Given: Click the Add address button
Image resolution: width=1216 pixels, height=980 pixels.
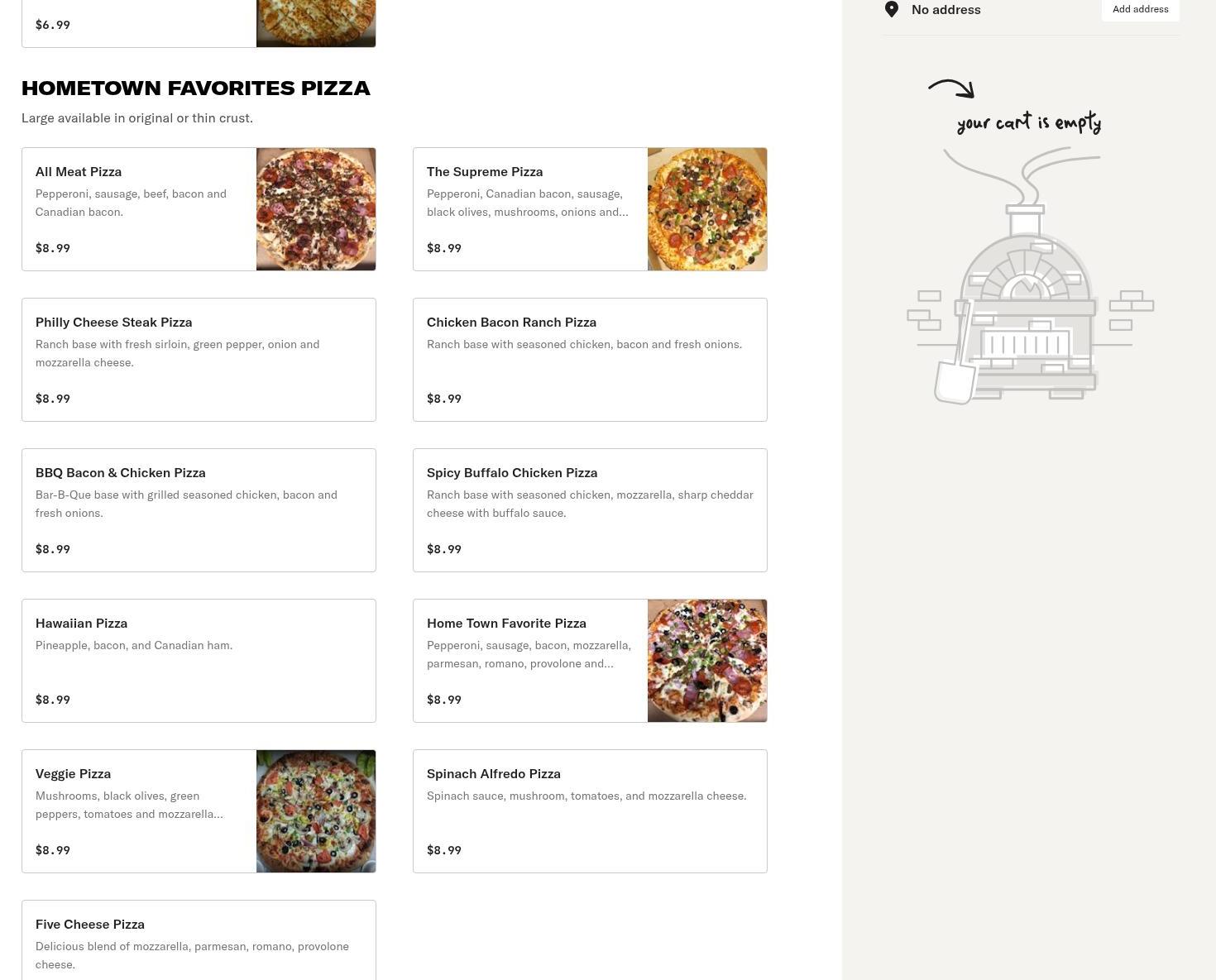Looking at the screenshot, I should click(1140, 9).
